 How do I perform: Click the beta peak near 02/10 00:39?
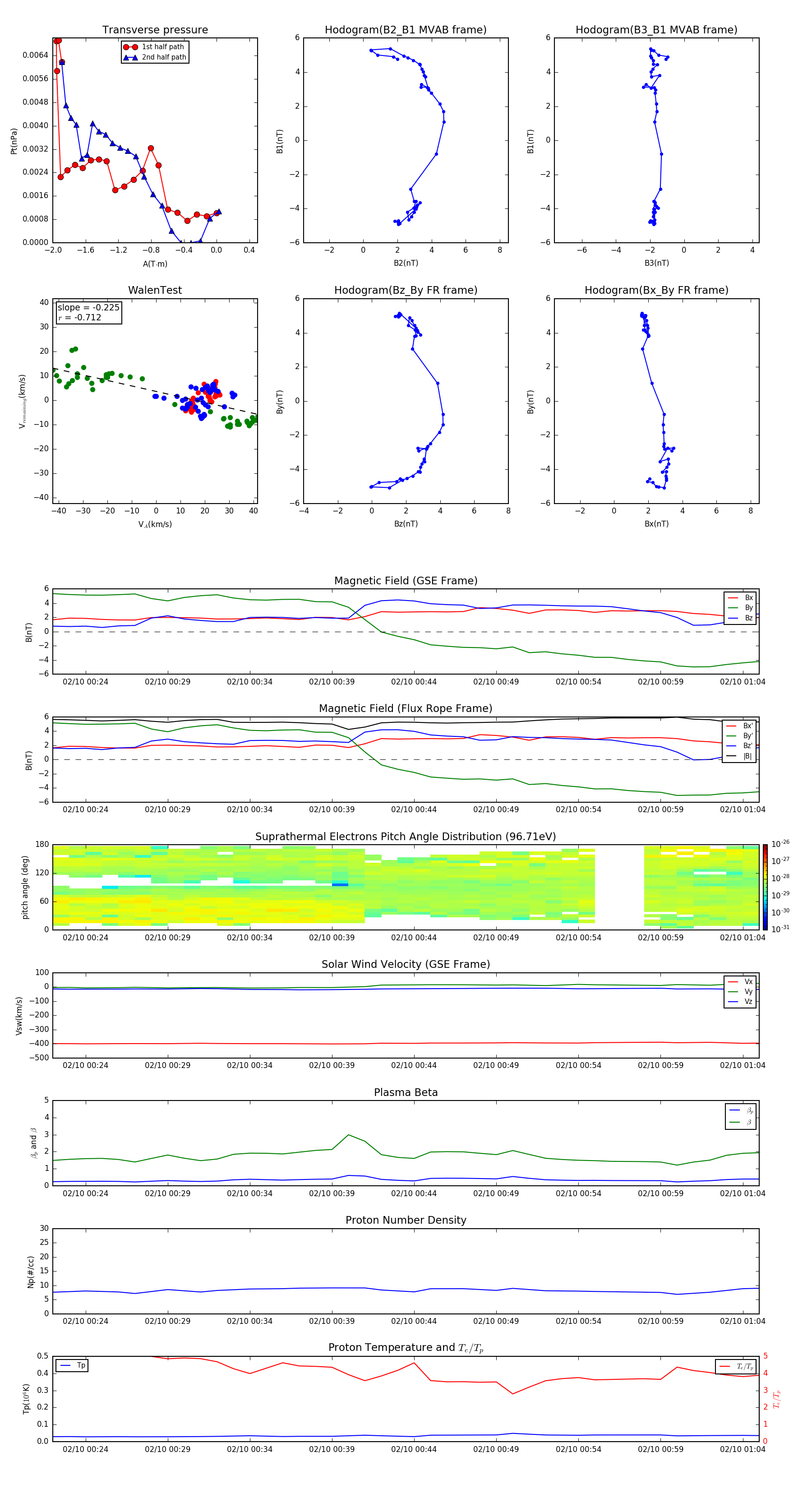point(348,1135)
